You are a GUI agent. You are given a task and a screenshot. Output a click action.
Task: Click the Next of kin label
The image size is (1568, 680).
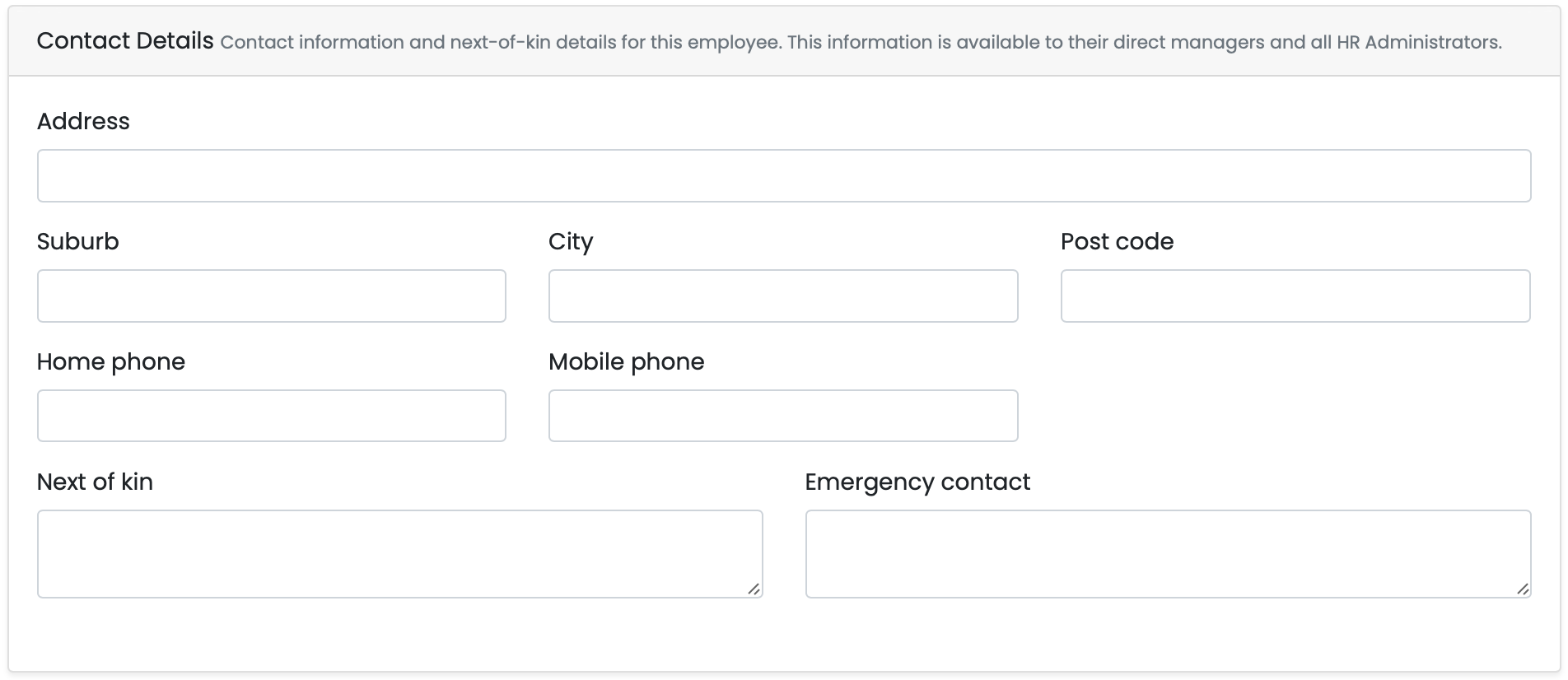click(x=95, y=482)
